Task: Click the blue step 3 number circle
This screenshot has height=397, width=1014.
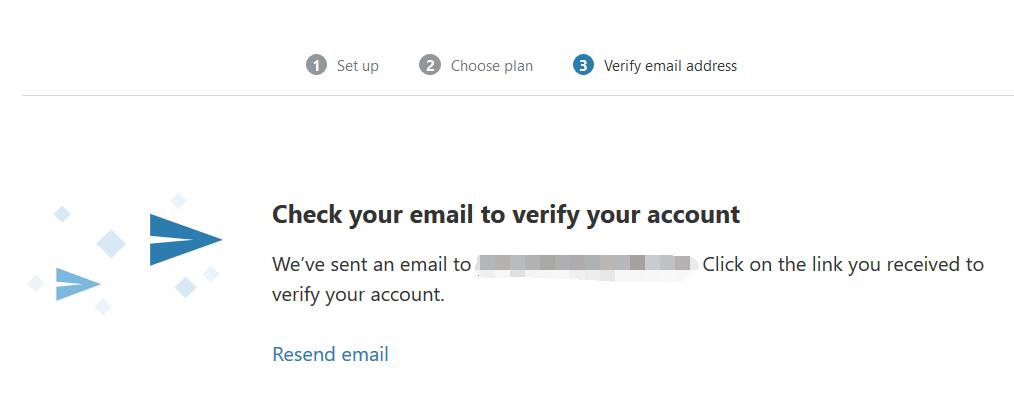Action: pos(583,65)
